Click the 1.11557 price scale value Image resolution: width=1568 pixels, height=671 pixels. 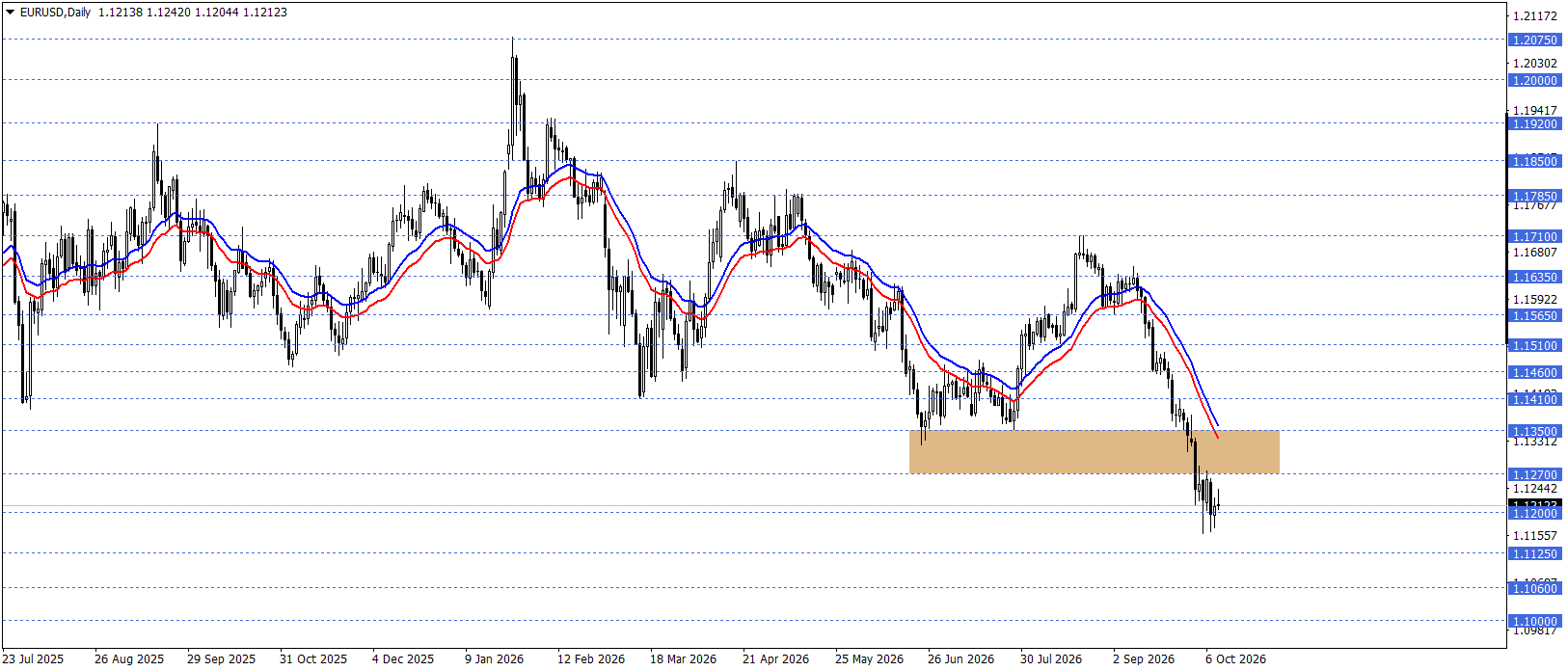(1535, 536)
